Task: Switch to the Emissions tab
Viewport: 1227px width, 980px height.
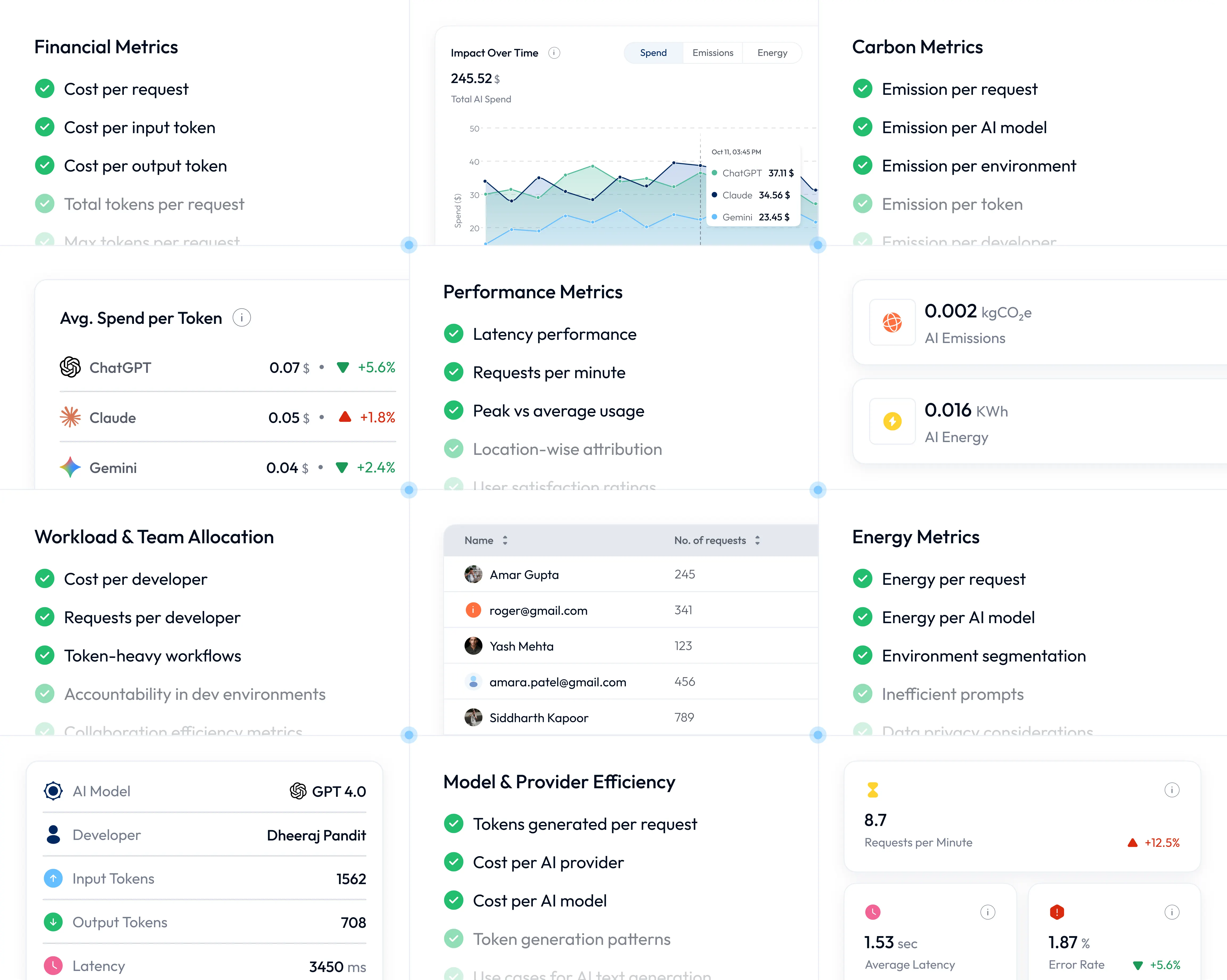Action: (713, 53)
